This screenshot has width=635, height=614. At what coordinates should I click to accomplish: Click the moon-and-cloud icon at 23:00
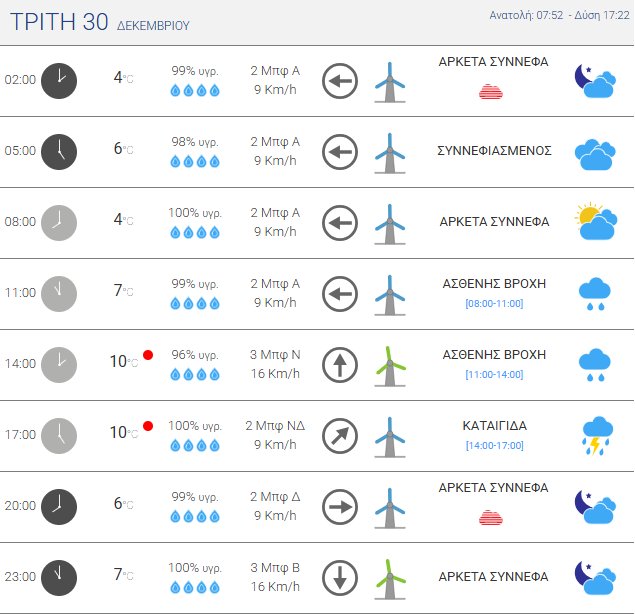pyautogui.click(x=594, y=577)
